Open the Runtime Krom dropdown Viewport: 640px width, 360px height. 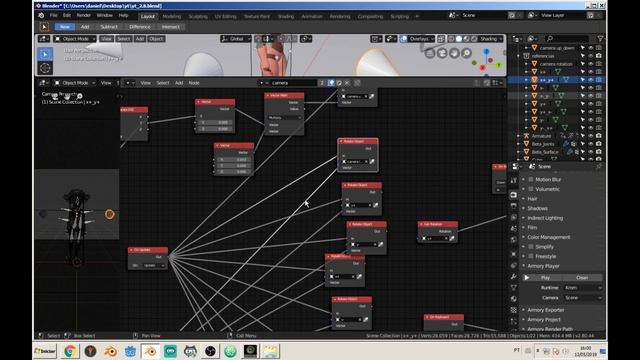coord(582,288)
